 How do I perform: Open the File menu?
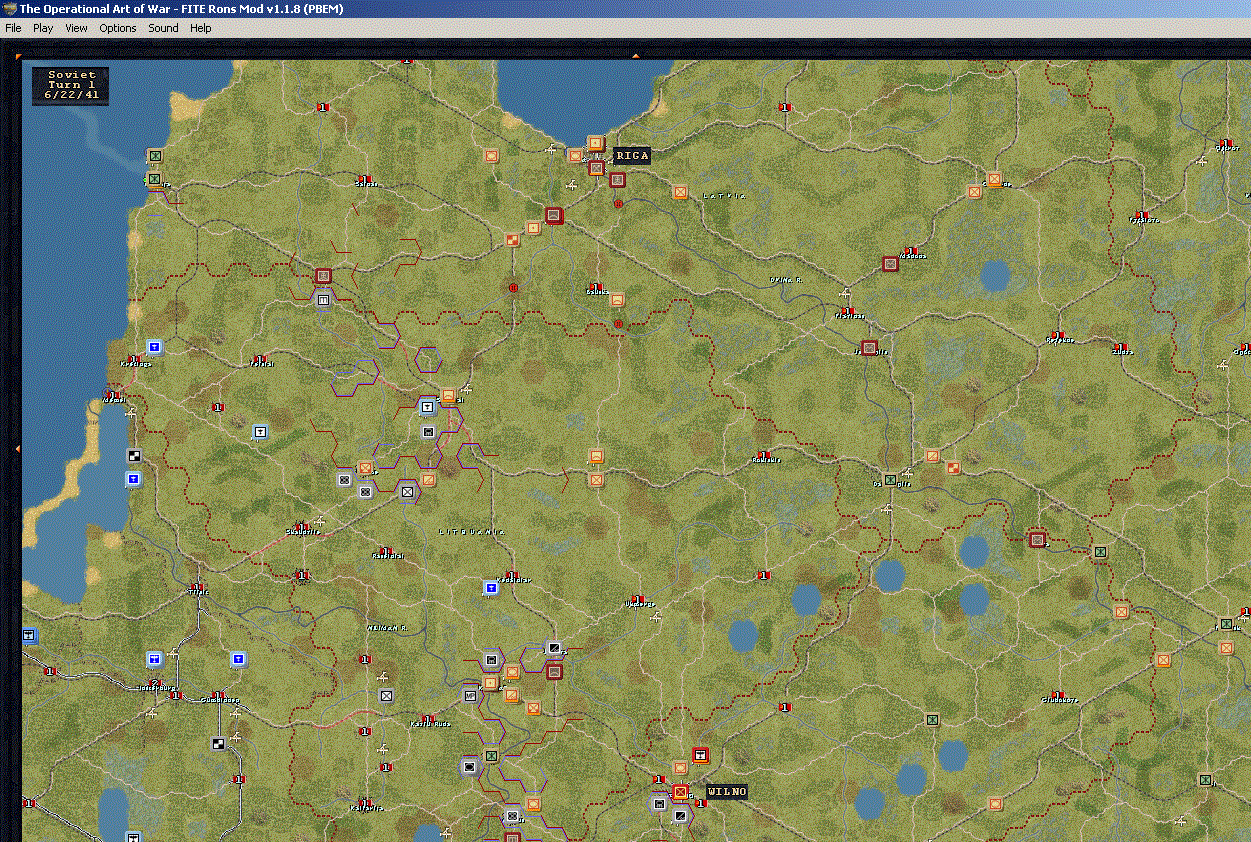click(x=13, y=28)
